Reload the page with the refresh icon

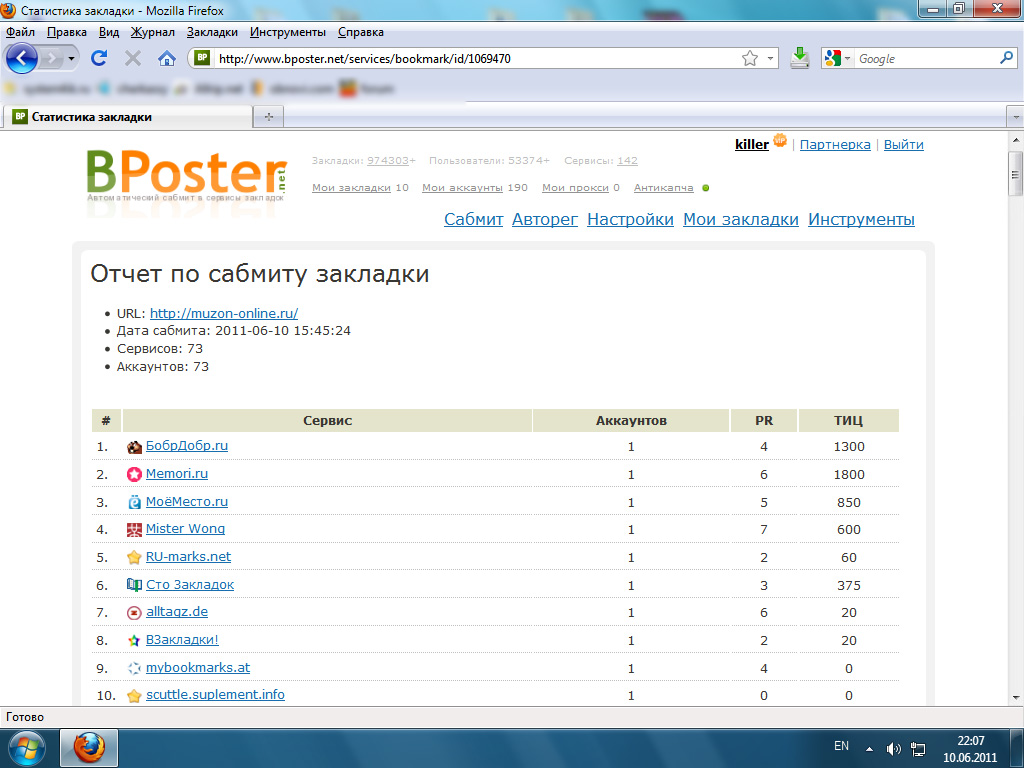99,58
